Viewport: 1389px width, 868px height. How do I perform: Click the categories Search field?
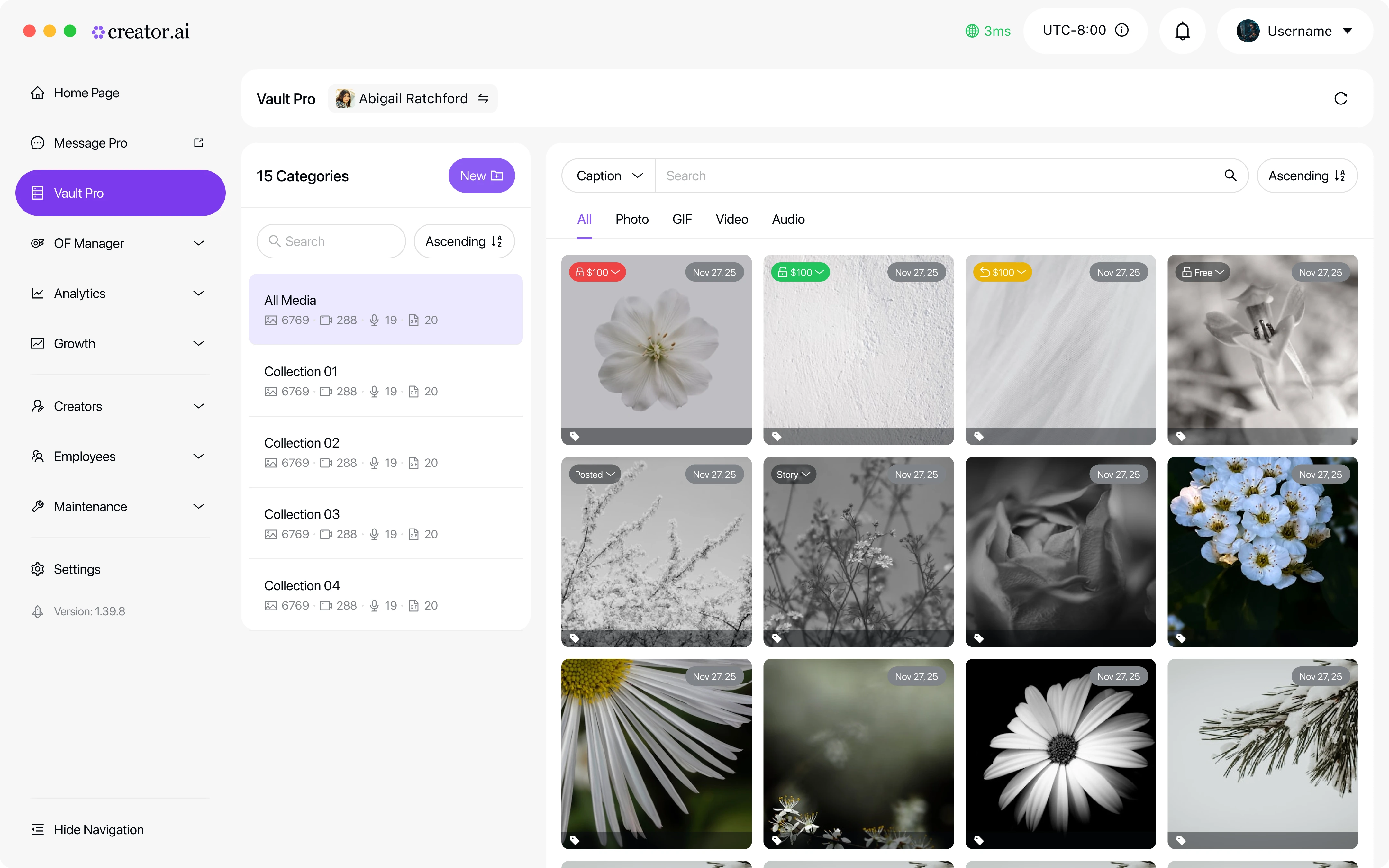tap(331, 241)
